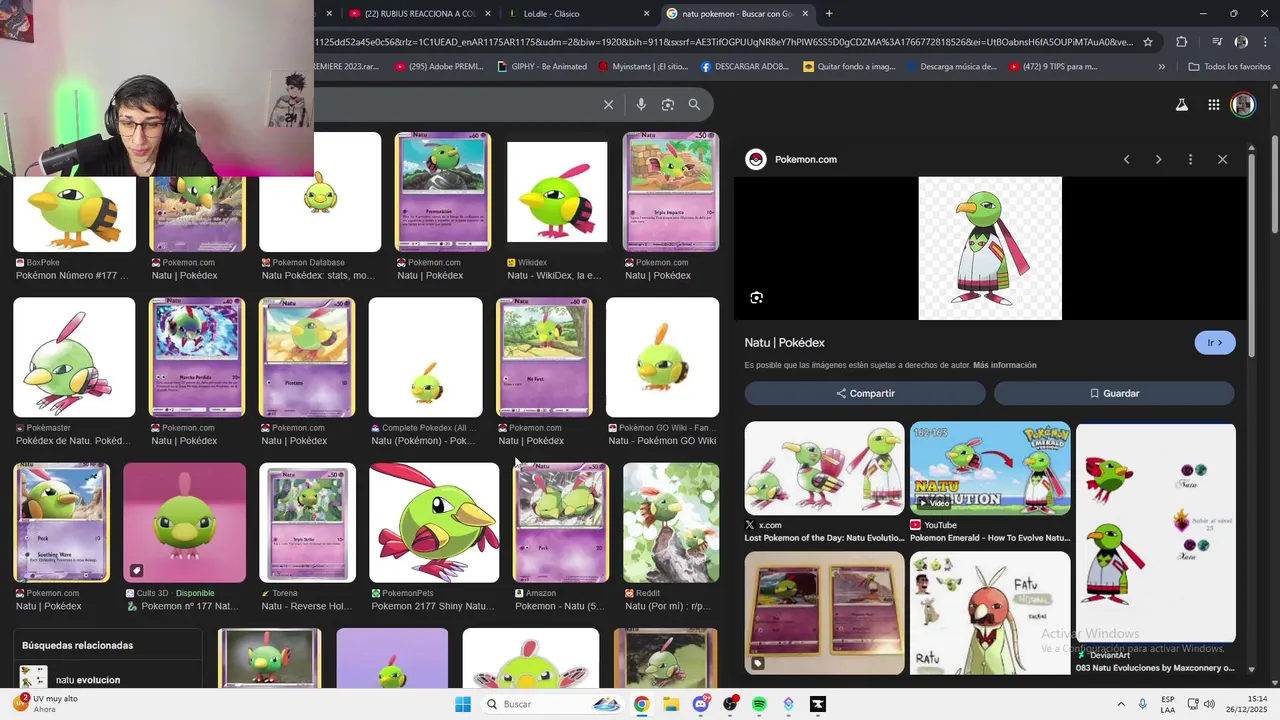The width and height of the screenshot is (1280, 720).
Task: Show the previous image in preview panel
Action: click(1127, 160)
